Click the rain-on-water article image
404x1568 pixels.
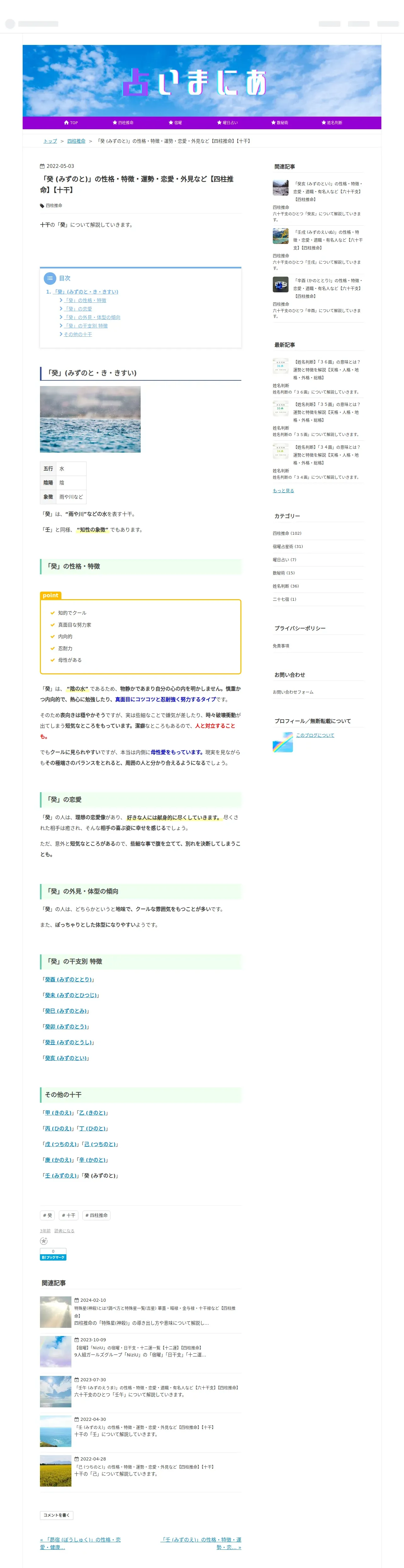click(x=90, y=419)
